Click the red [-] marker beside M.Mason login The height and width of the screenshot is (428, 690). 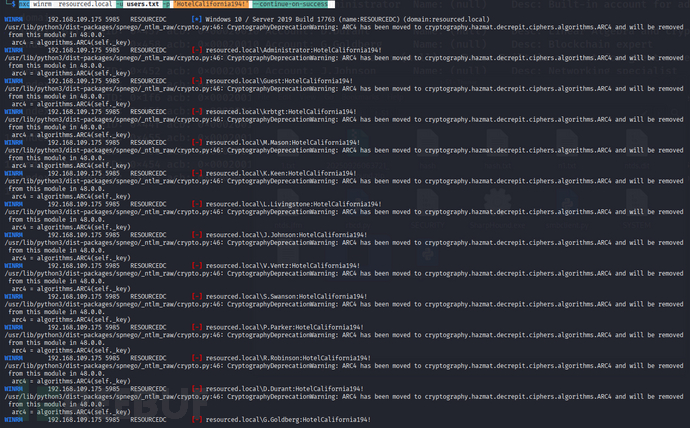point(196,143)
